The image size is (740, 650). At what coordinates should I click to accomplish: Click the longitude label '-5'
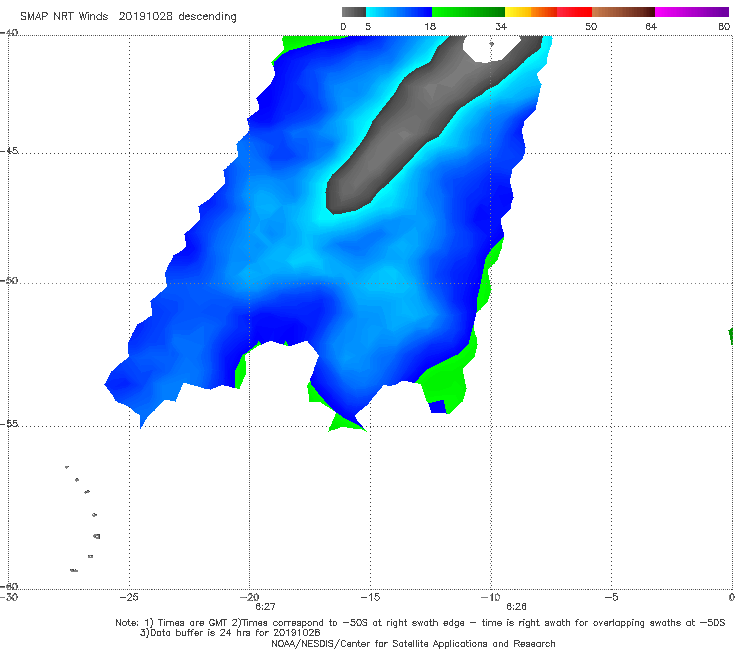pos(611,597)
